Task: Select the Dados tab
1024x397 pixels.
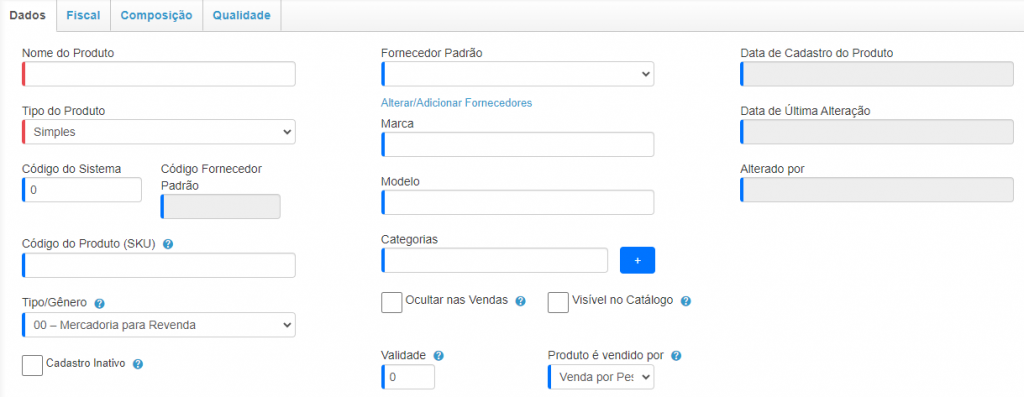Action: tap(27, 15)
